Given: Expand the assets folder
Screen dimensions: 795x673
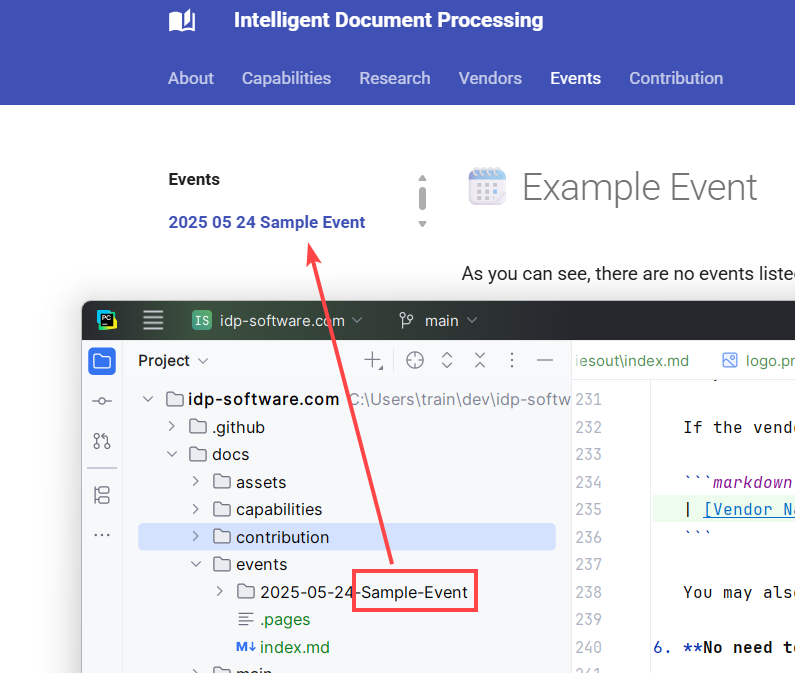Looking at the screenshot, I should [x=196, y=482].
